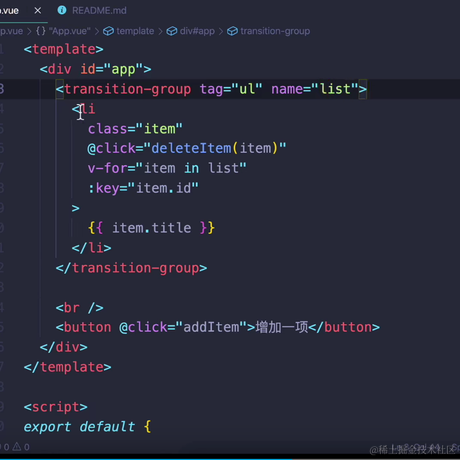Click the @click="deleteItem(item)" line
460x460 pixels.
pos(187,148)
